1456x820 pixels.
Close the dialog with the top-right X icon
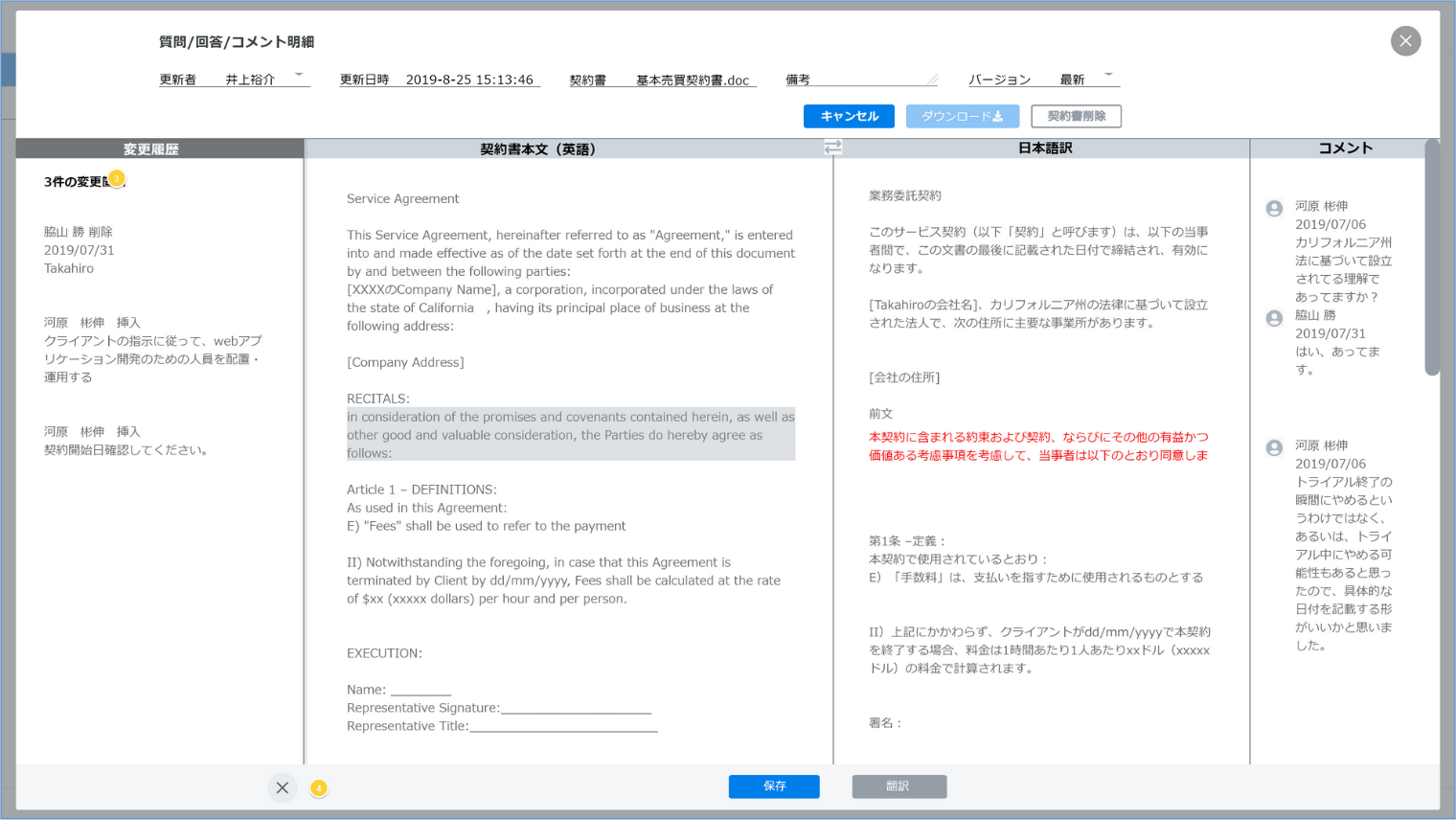coord(1405,41)
